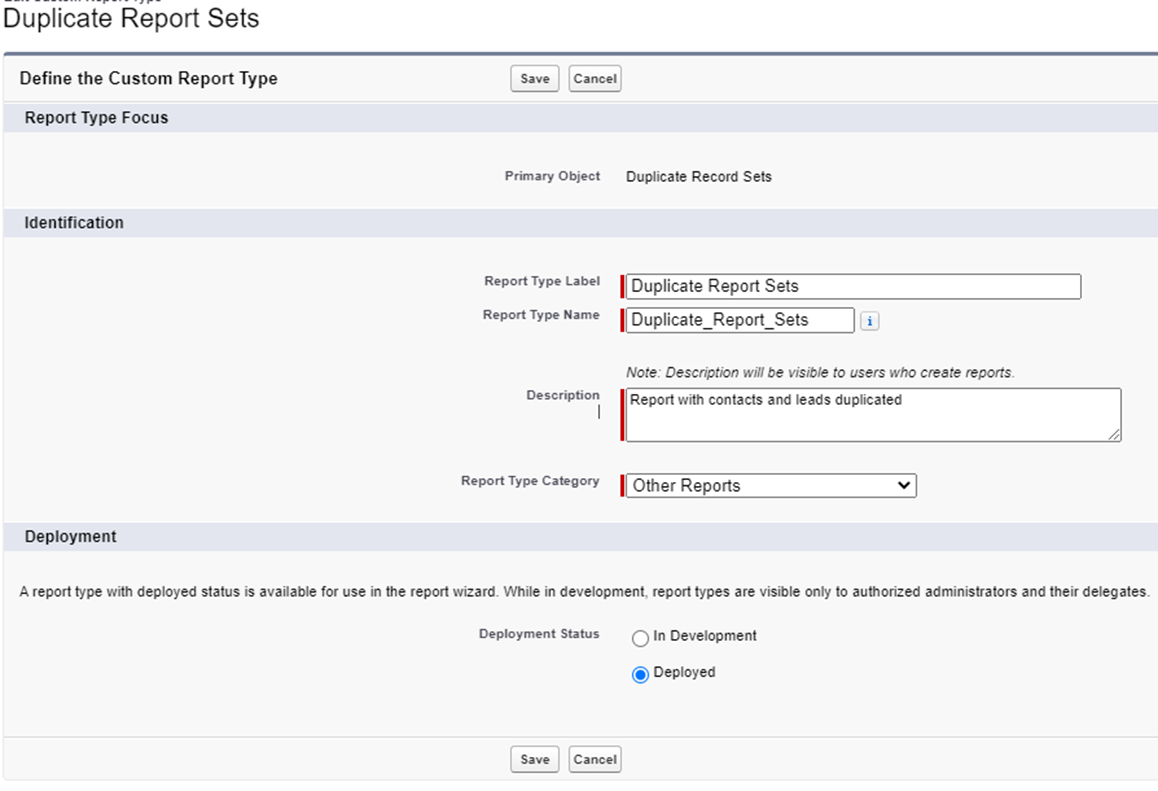Click the Description textarea resize handle
The height and width of the screenshot is (791, 1158).
point(1114,435)
